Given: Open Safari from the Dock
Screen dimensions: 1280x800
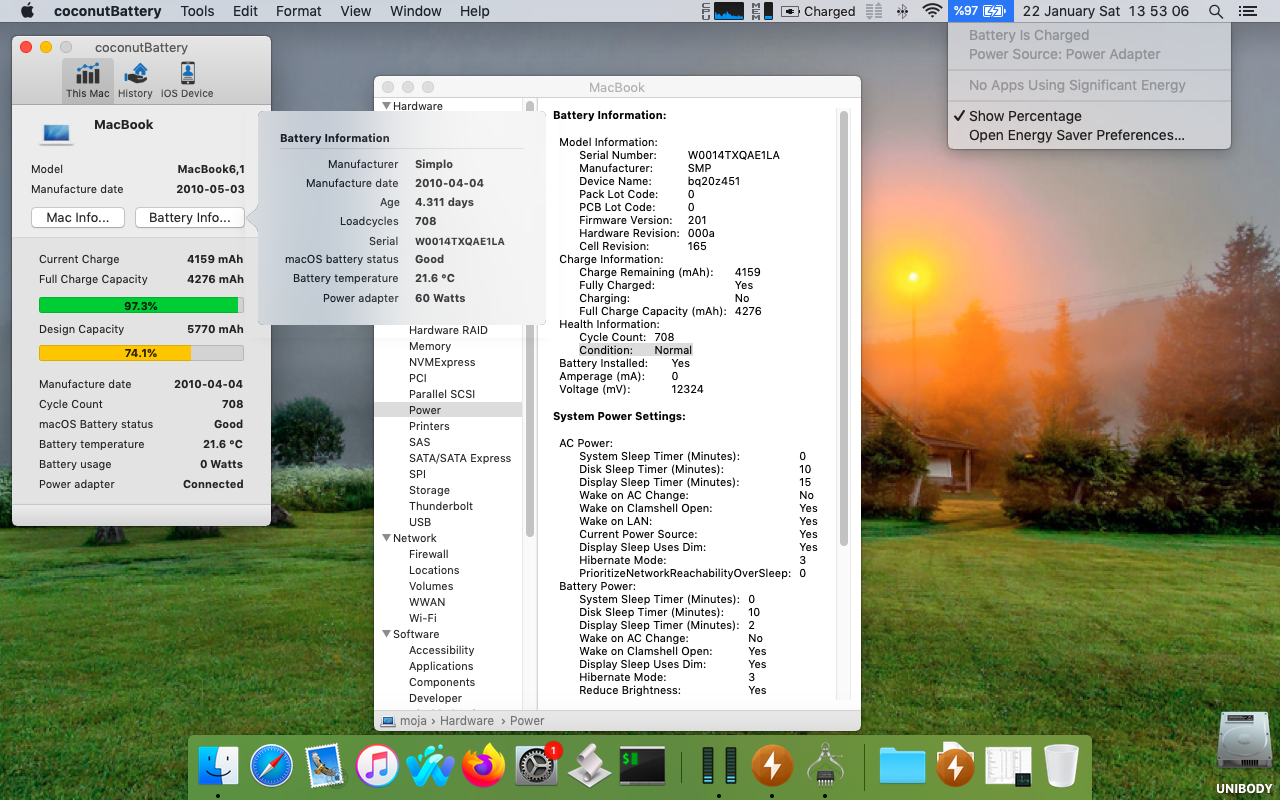Looking at the screenshot, I should [271, 767].
